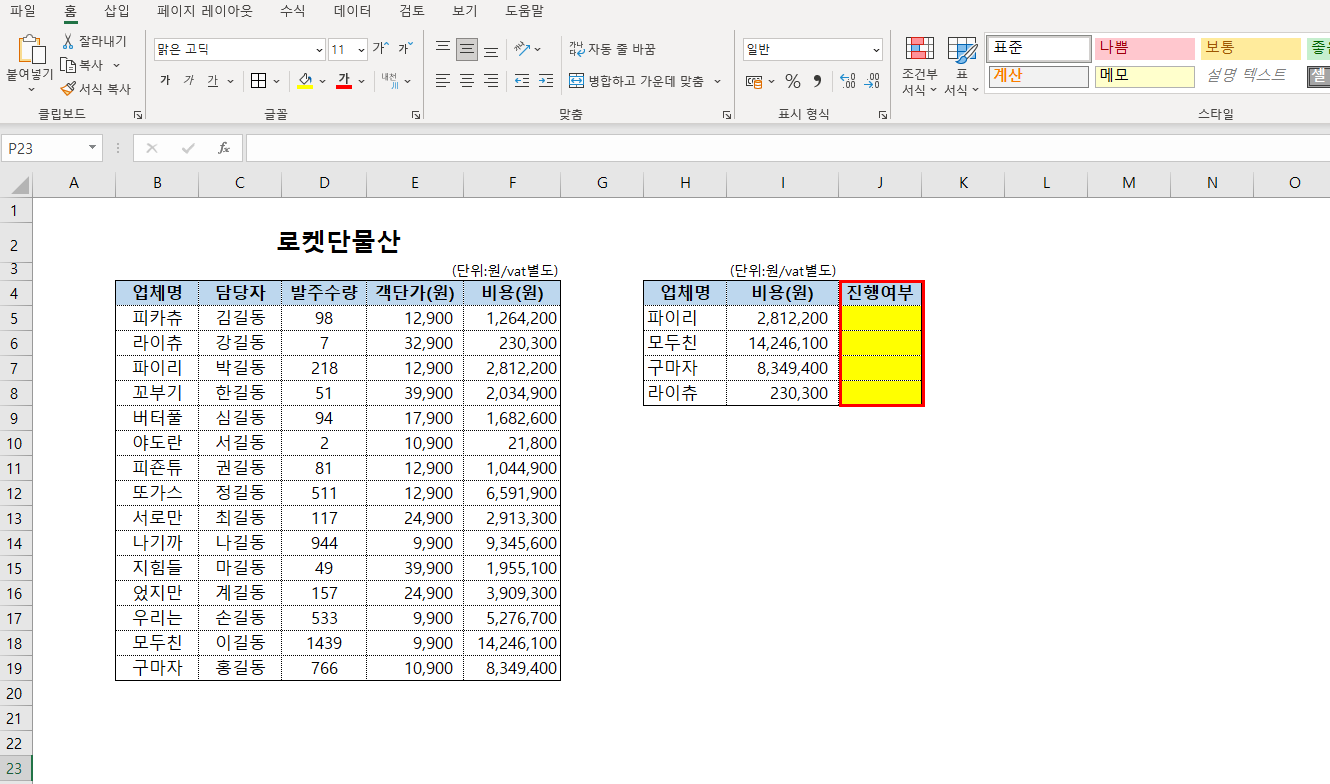Viewport: 1330px width, 784px height.
Task: Switch to 데이터 ribbon tab
Action: point(355,12)
